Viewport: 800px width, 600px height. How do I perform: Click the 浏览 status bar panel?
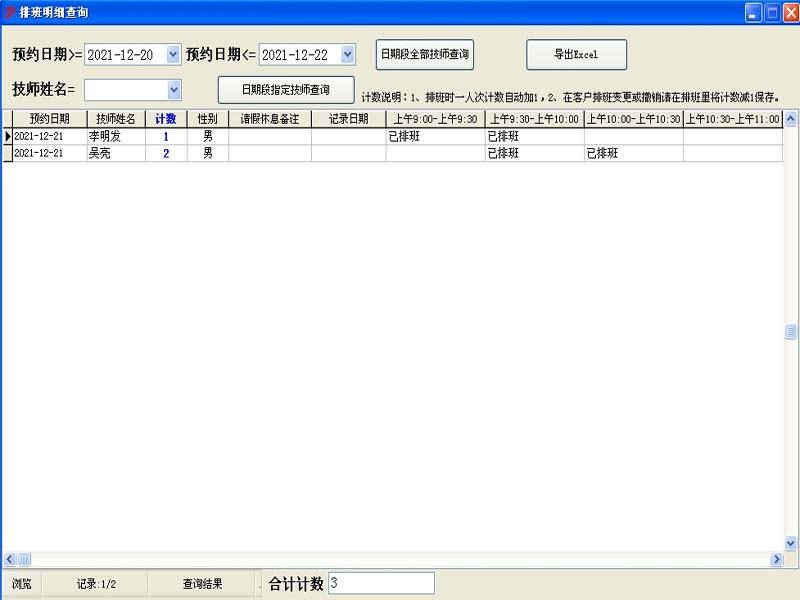(21, 584)
